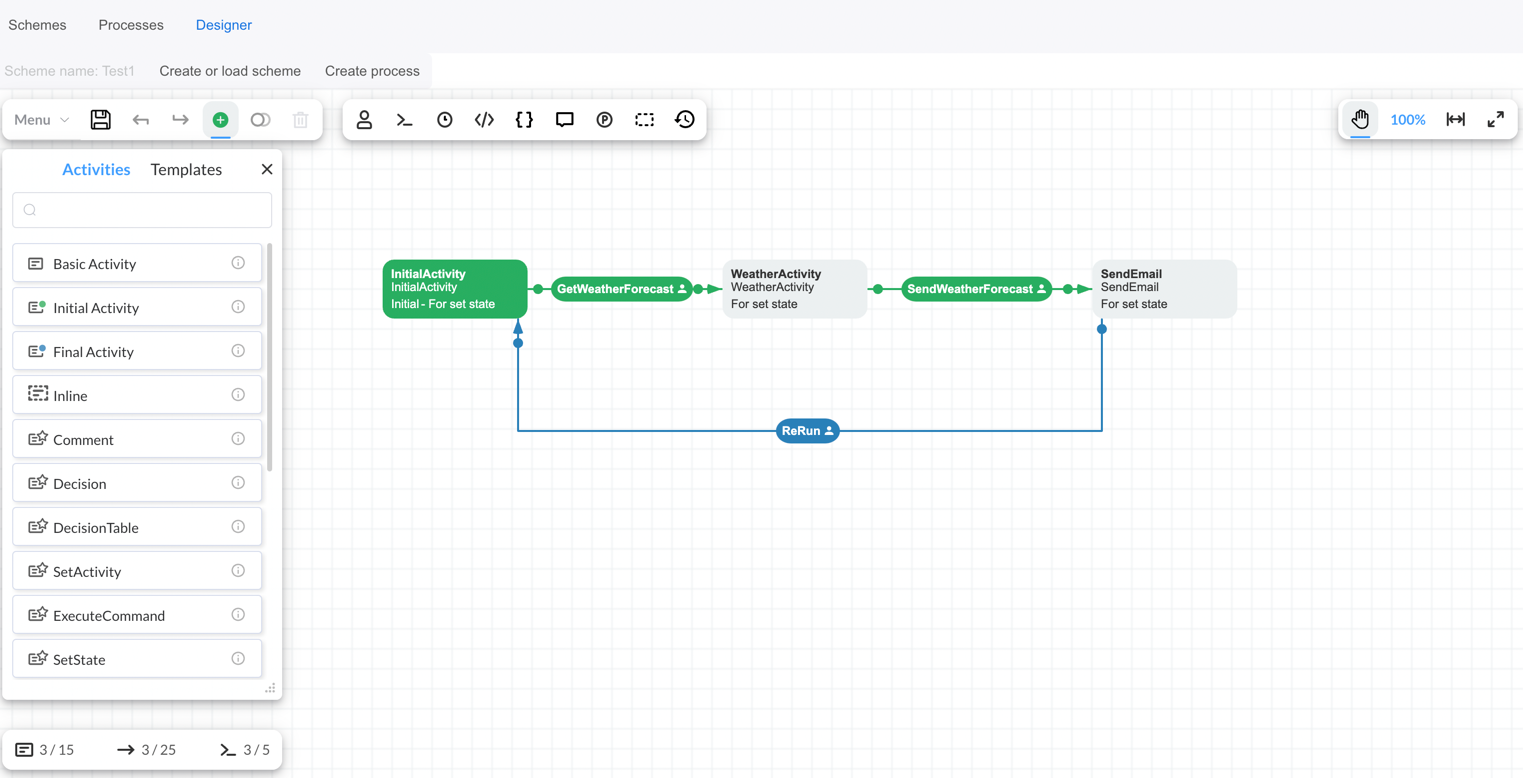1523x778 pixels.
Task: Select the Decision list item
Action: [x=137, y=484]
